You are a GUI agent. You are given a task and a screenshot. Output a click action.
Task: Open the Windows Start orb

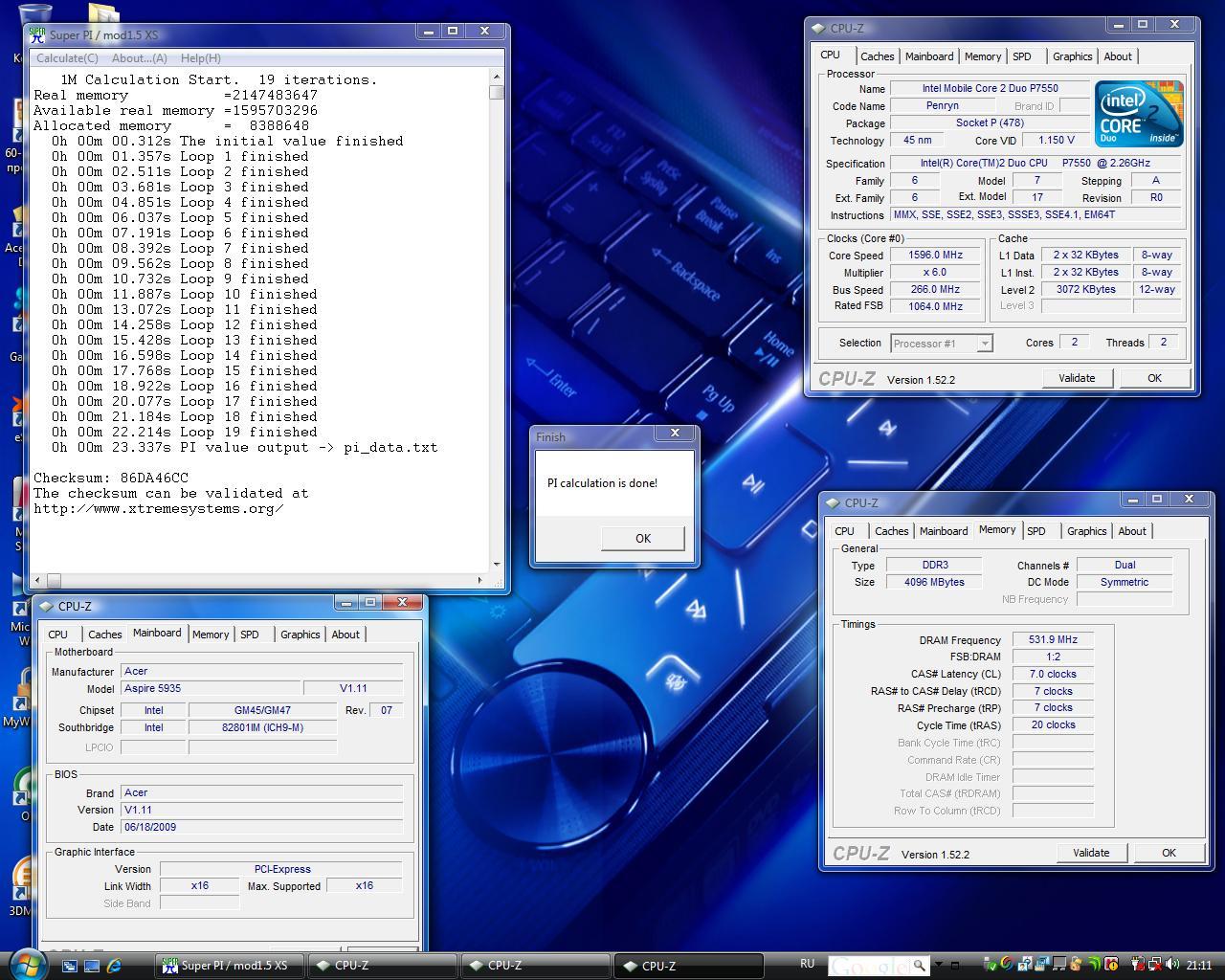(26, 964)
